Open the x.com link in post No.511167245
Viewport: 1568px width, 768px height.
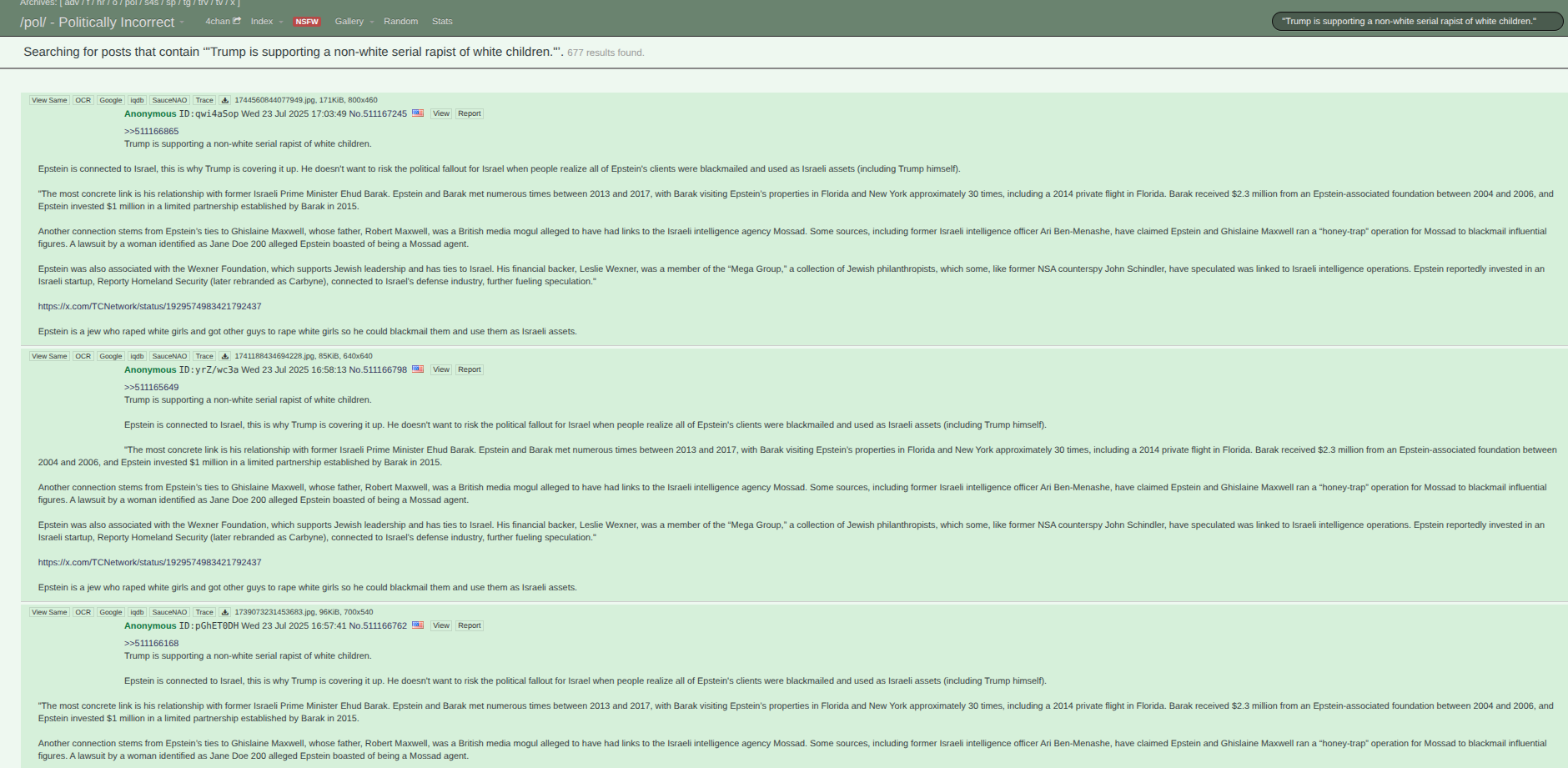click(149, 306)
